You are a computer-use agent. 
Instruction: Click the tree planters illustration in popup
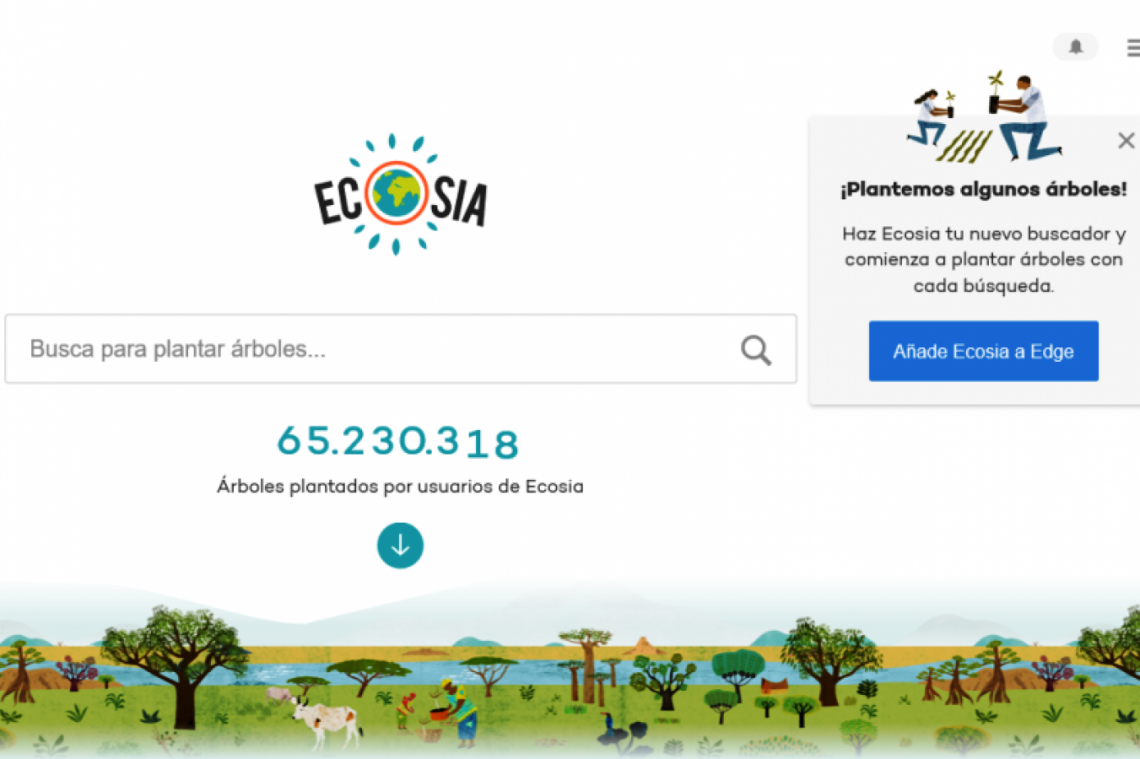[x=984, y=117]
